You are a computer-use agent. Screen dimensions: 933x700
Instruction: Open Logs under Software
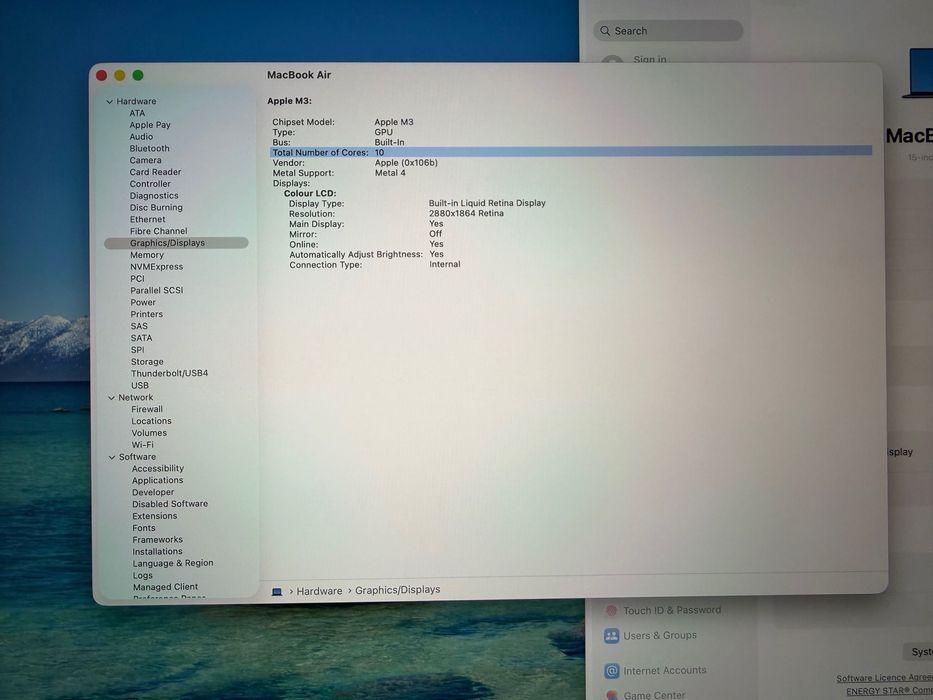pyautogui.click(x=142, y=576)
